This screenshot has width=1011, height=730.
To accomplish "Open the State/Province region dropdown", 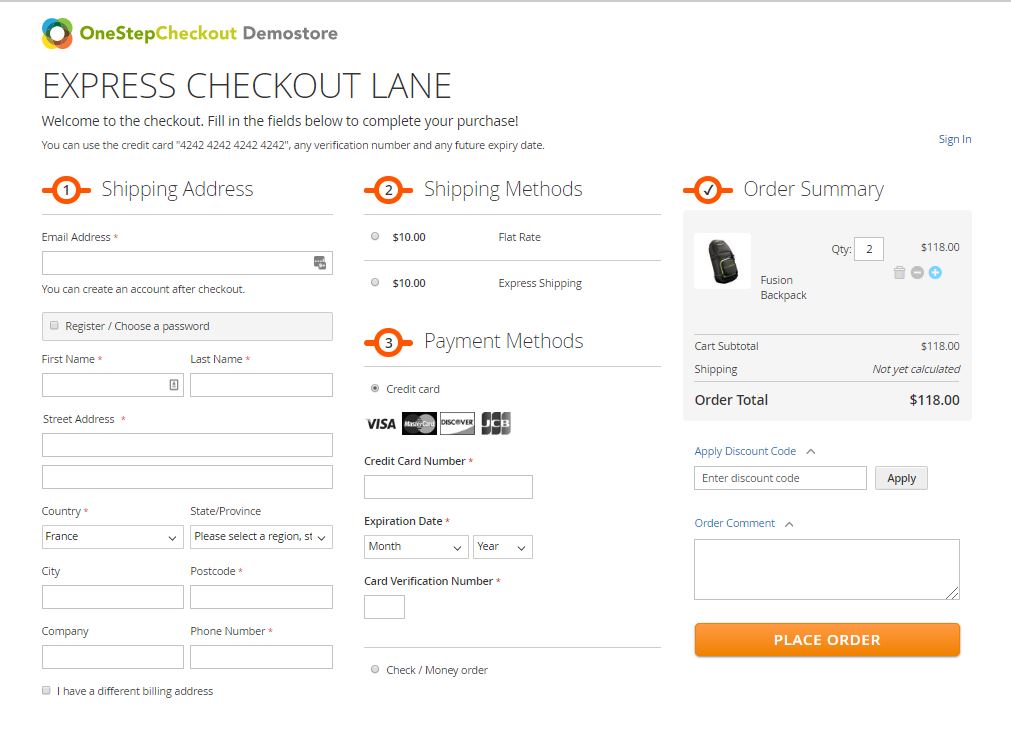I will [x=261, y=537].
